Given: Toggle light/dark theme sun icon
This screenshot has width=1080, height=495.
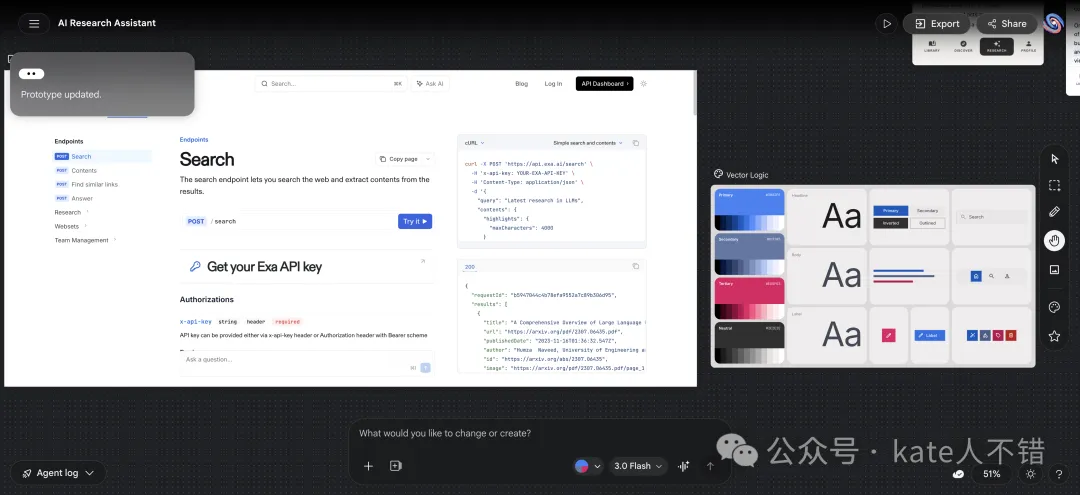Looking at the screenshot, I should pos(1031,474).
